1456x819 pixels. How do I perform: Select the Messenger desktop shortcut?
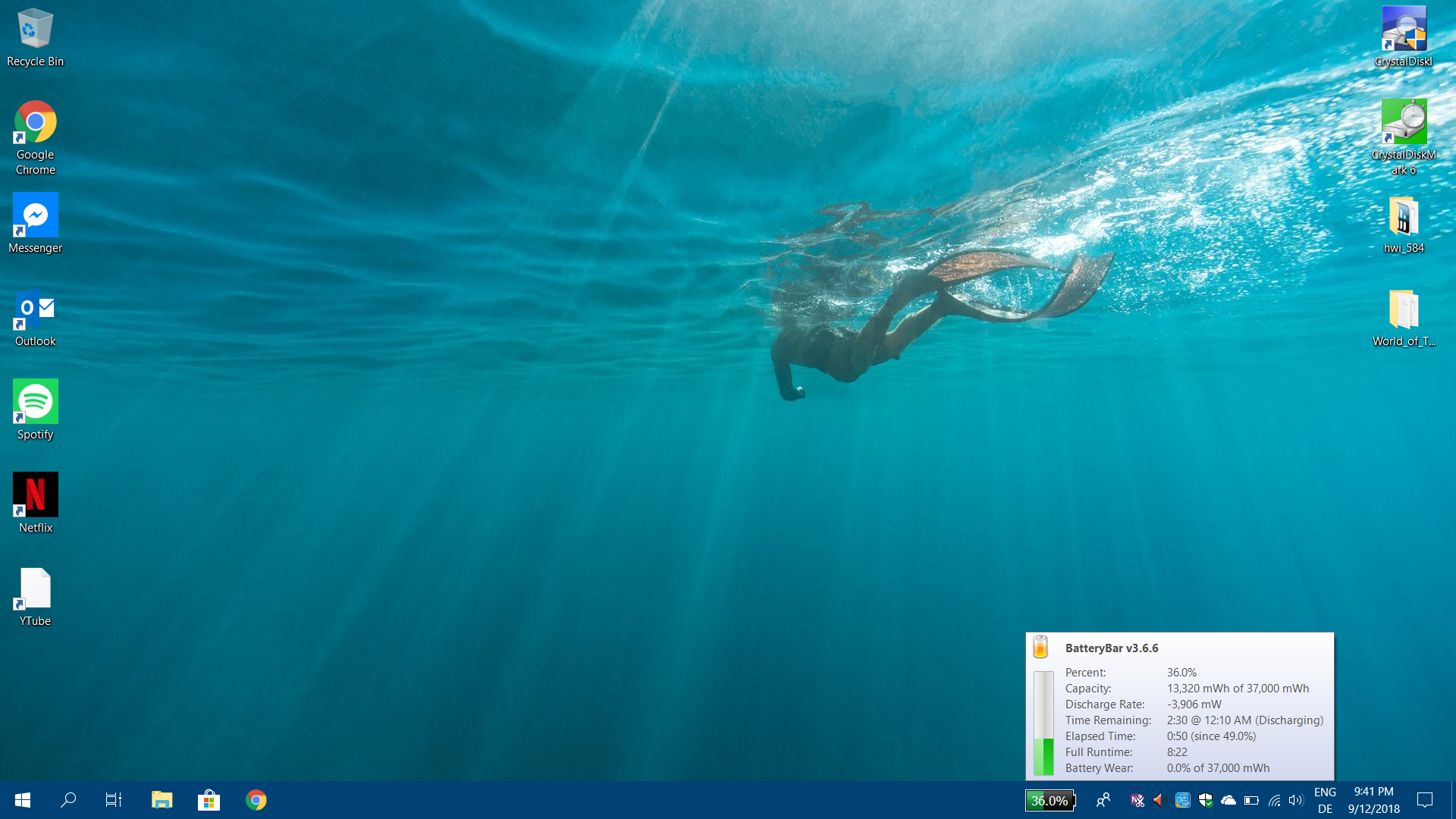35,223
